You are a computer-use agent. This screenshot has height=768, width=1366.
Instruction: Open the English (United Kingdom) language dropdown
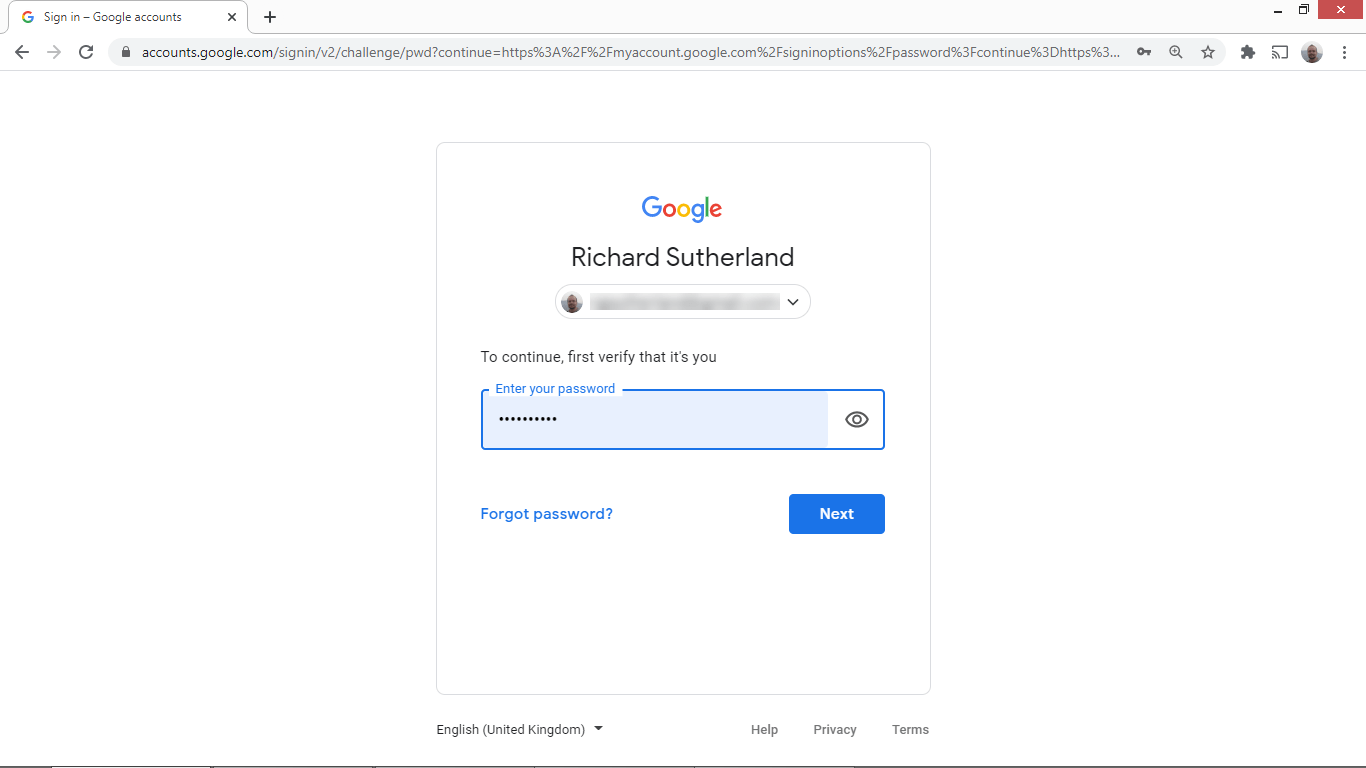[x=518, y=729]
